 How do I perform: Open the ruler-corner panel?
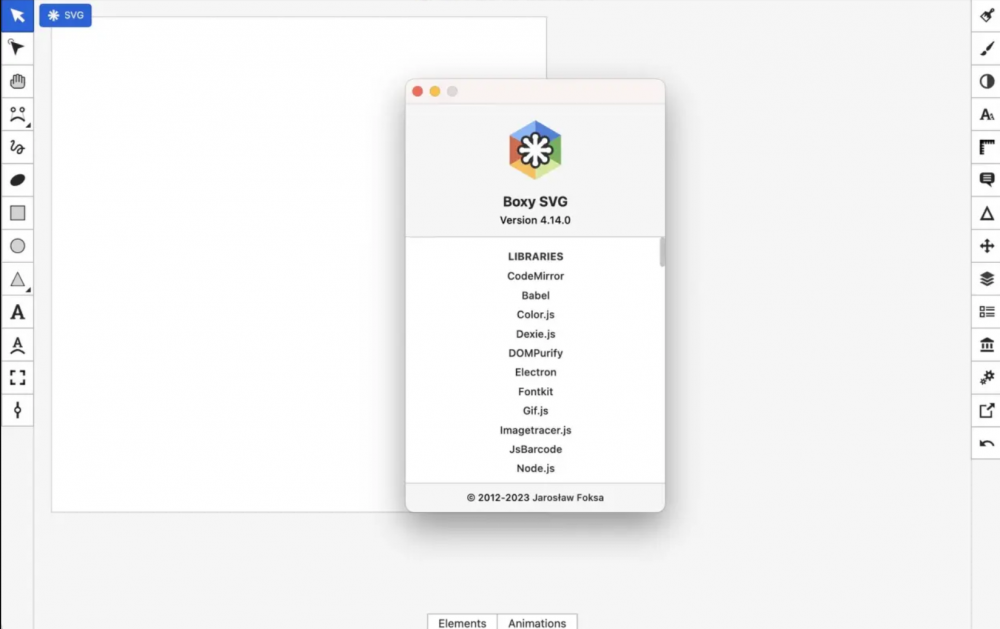(x=987, y=147)
